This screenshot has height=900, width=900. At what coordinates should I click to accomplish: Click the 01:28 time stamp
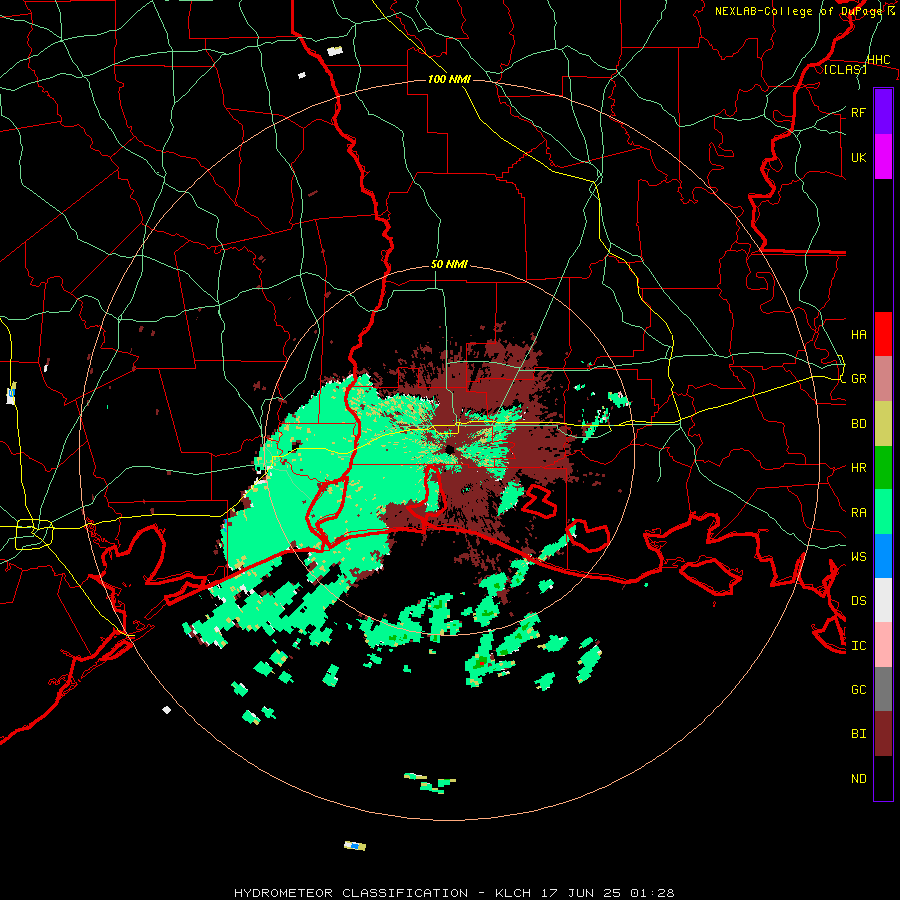tap(652, 893)
